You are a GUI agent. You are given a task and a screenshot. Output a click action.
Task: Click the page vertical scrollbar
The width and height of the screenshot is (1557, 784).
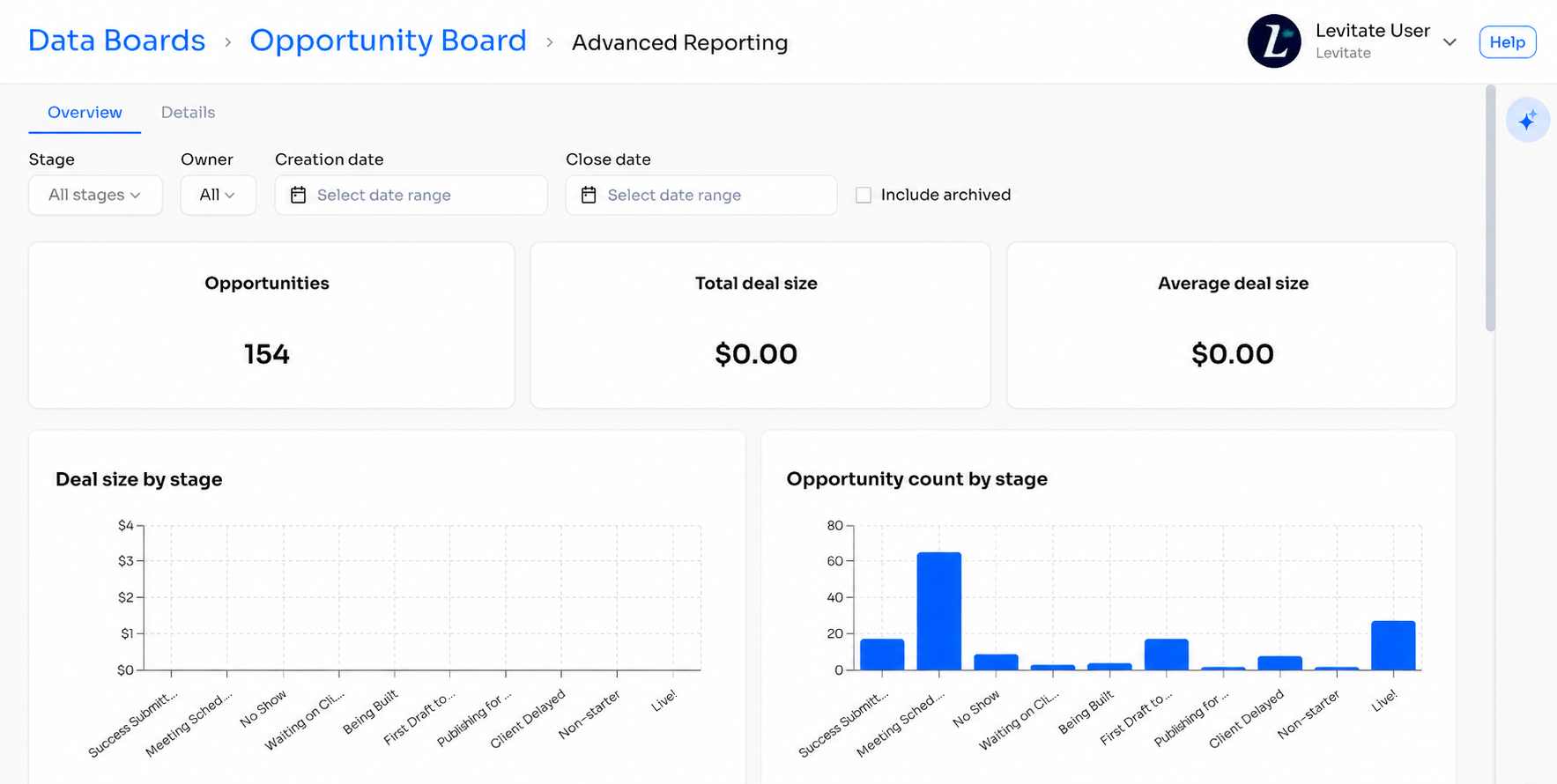pos(1490,208)
